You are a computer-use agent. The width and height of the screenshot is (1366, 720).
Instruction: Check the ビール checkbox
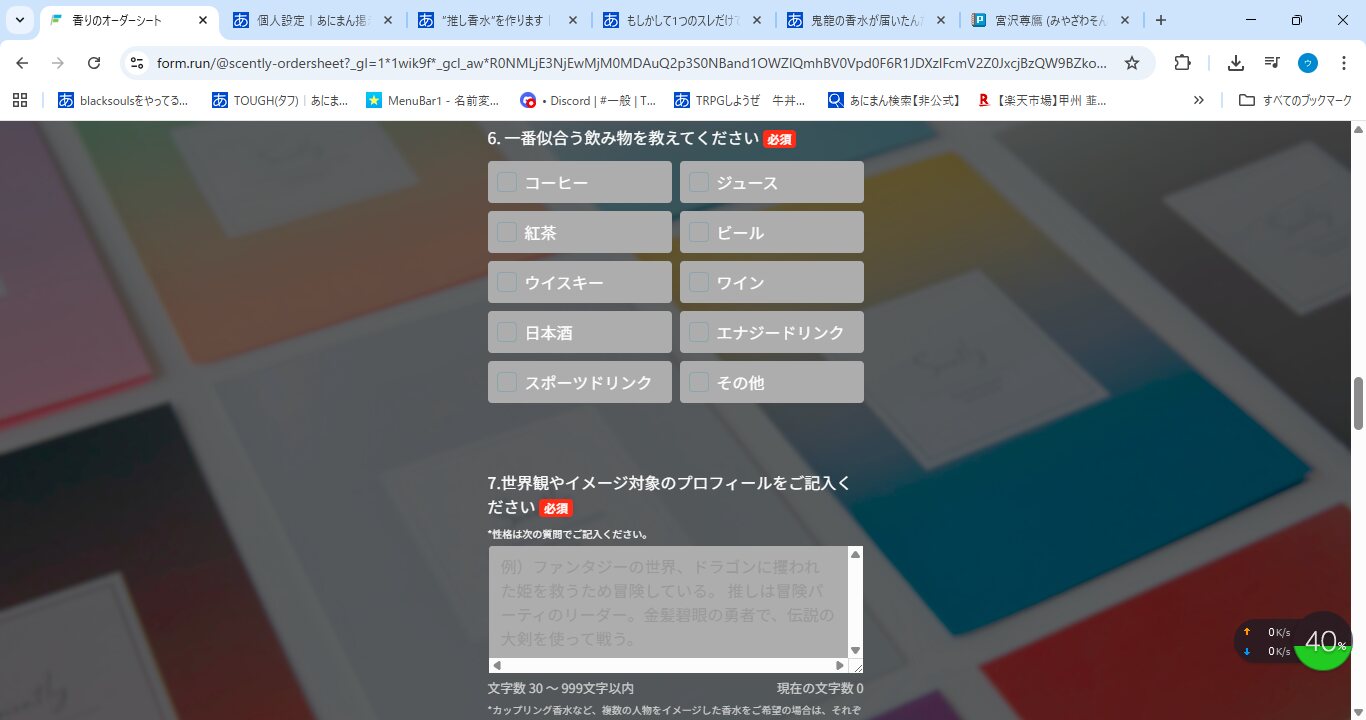[x=699, y=232]
